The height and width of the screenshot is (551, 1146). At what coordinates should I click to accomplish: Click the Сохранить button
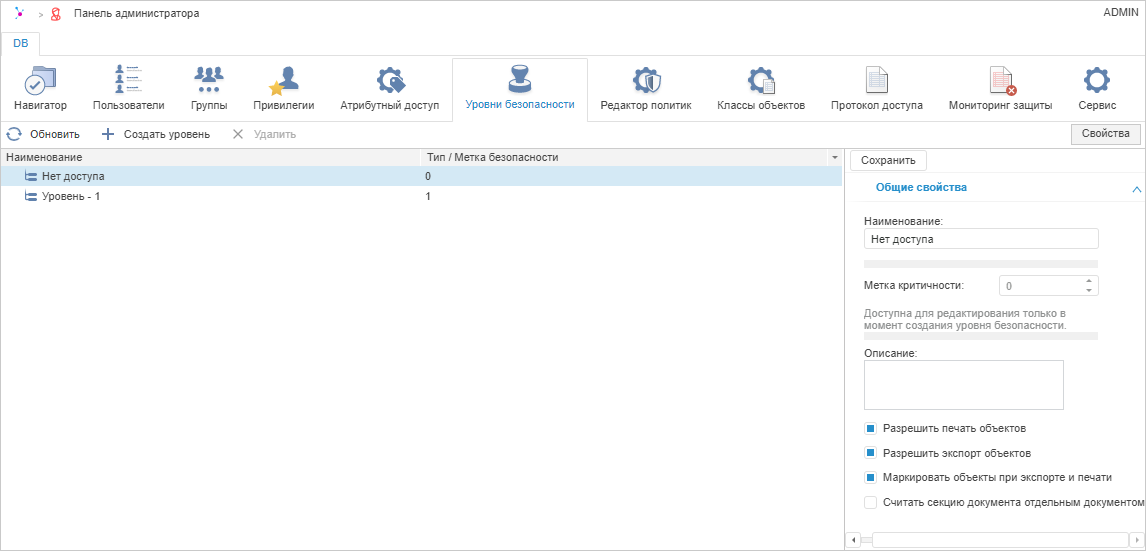click(888, 160)
